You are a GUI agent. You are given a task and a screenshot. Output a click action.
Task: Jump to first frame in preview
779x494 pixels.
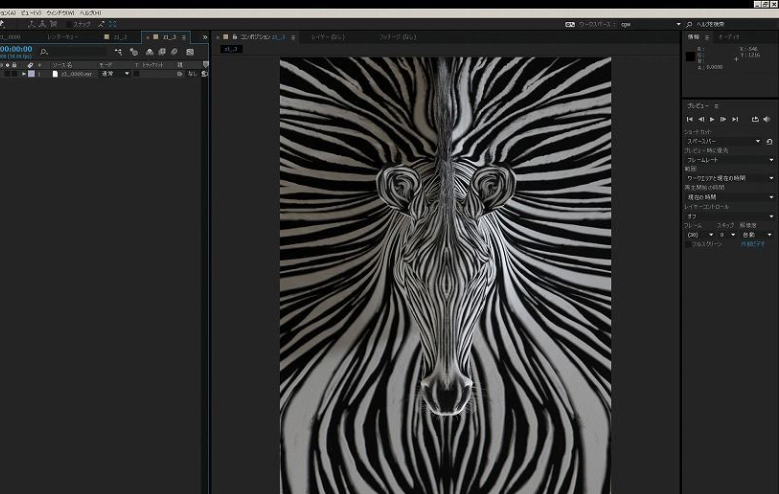[x=690, y=119]
